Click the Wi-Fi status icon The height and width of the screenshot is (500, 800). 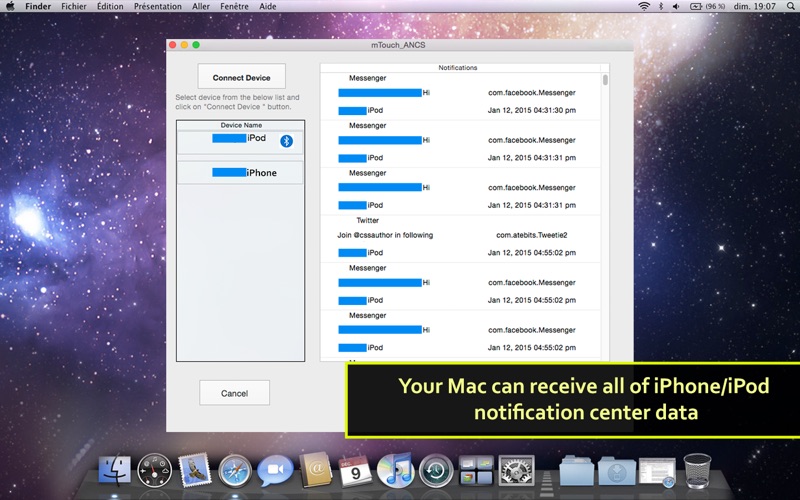(x=644, y=6)
